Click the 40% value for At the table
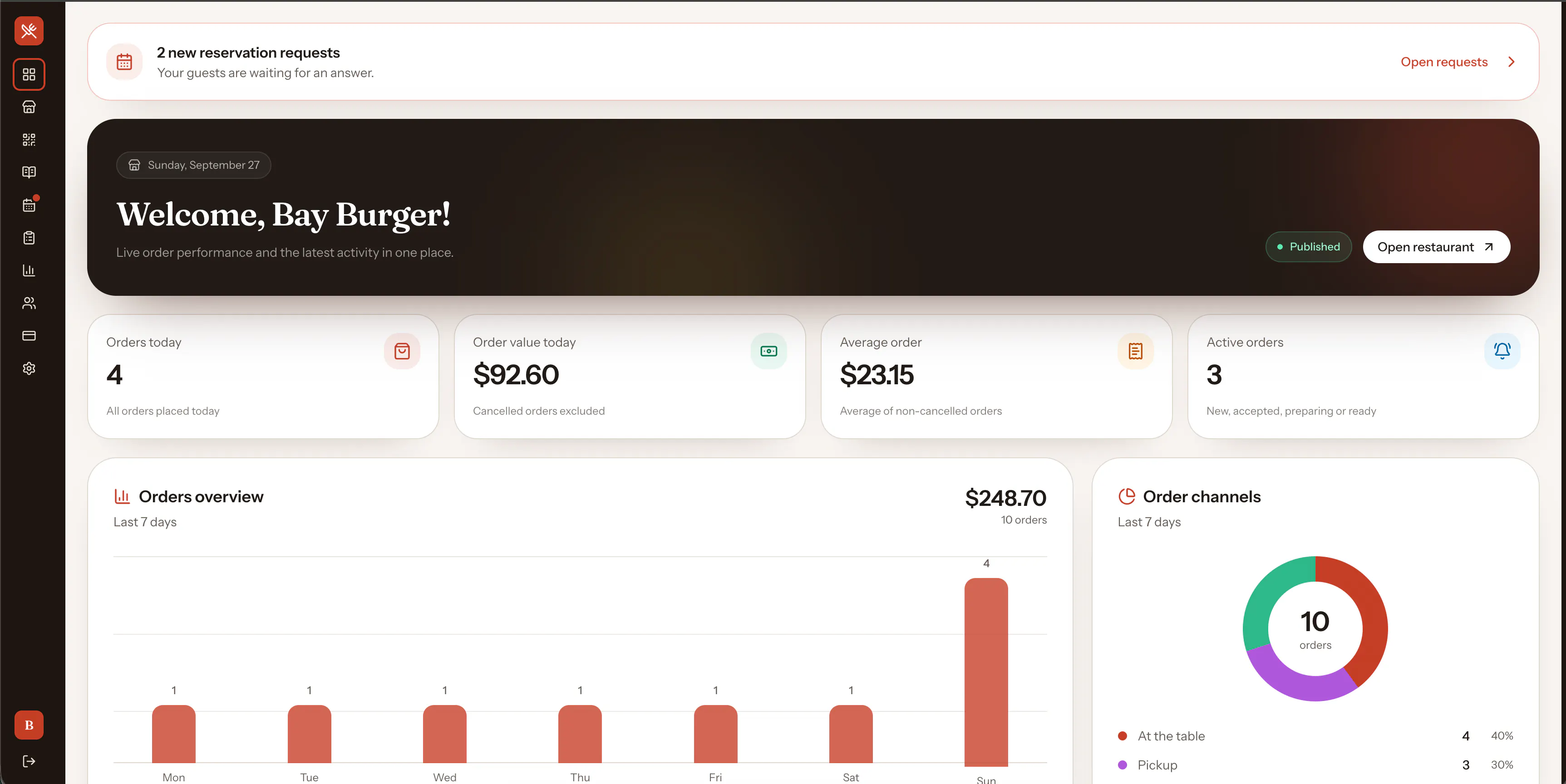The width and height of the screenshot is (1566, 784). 1502,736
